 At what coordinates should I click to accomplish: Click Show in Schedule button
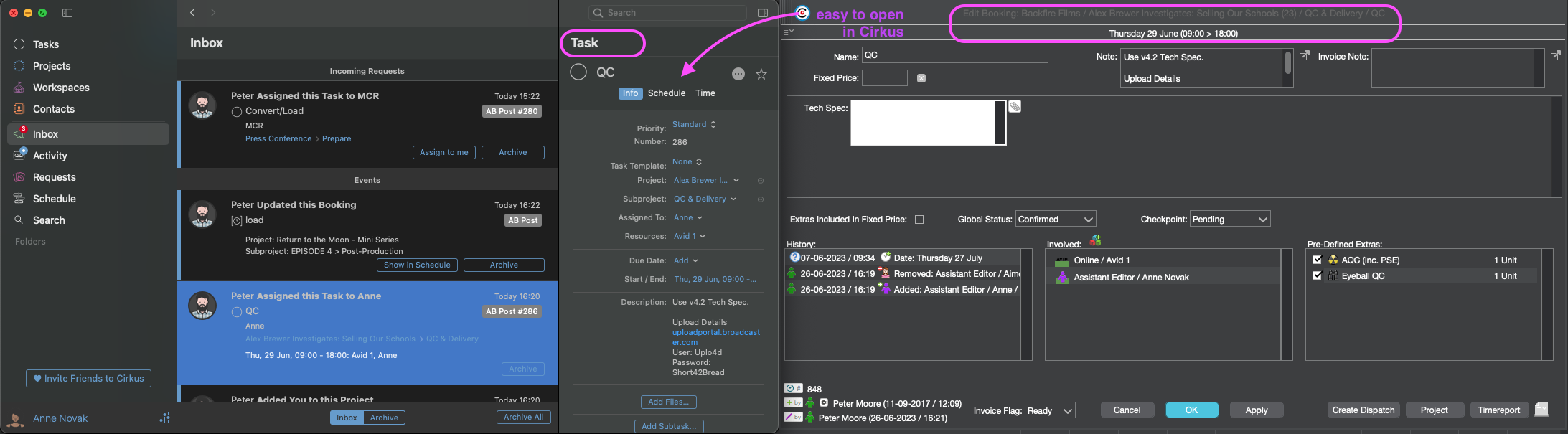(417, 265)
